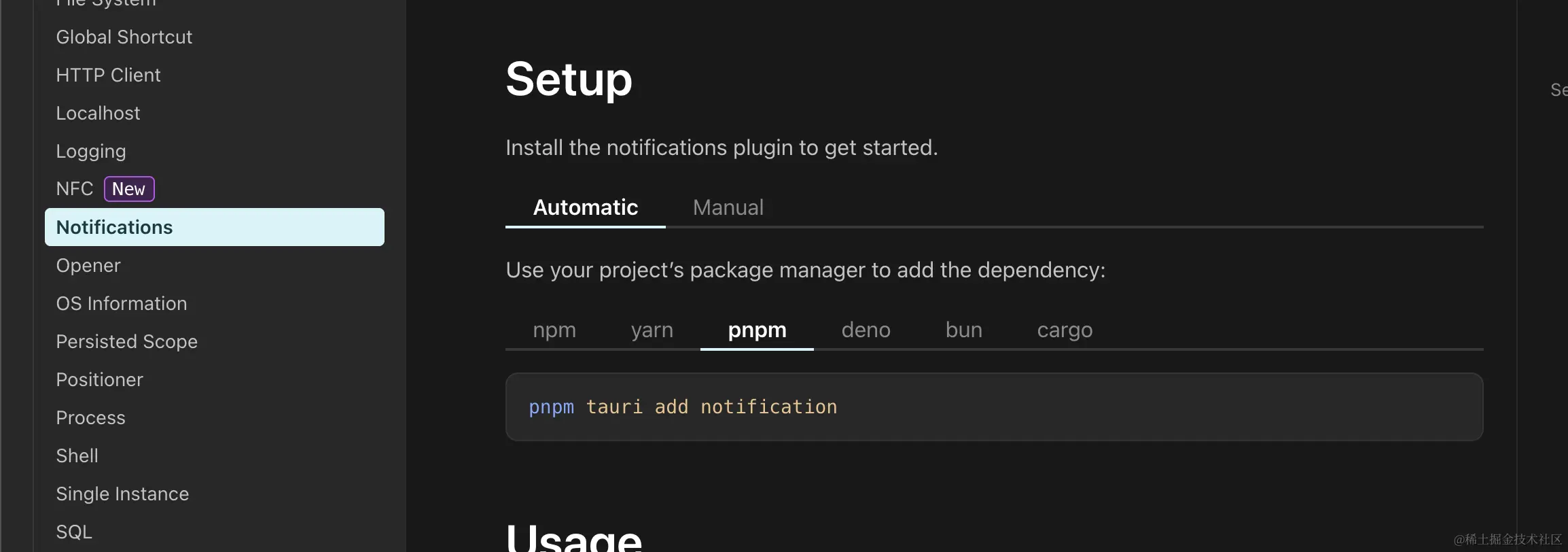Switch to the Manual setup tab
Screen dimensions: 1568x552
[728, 207]
